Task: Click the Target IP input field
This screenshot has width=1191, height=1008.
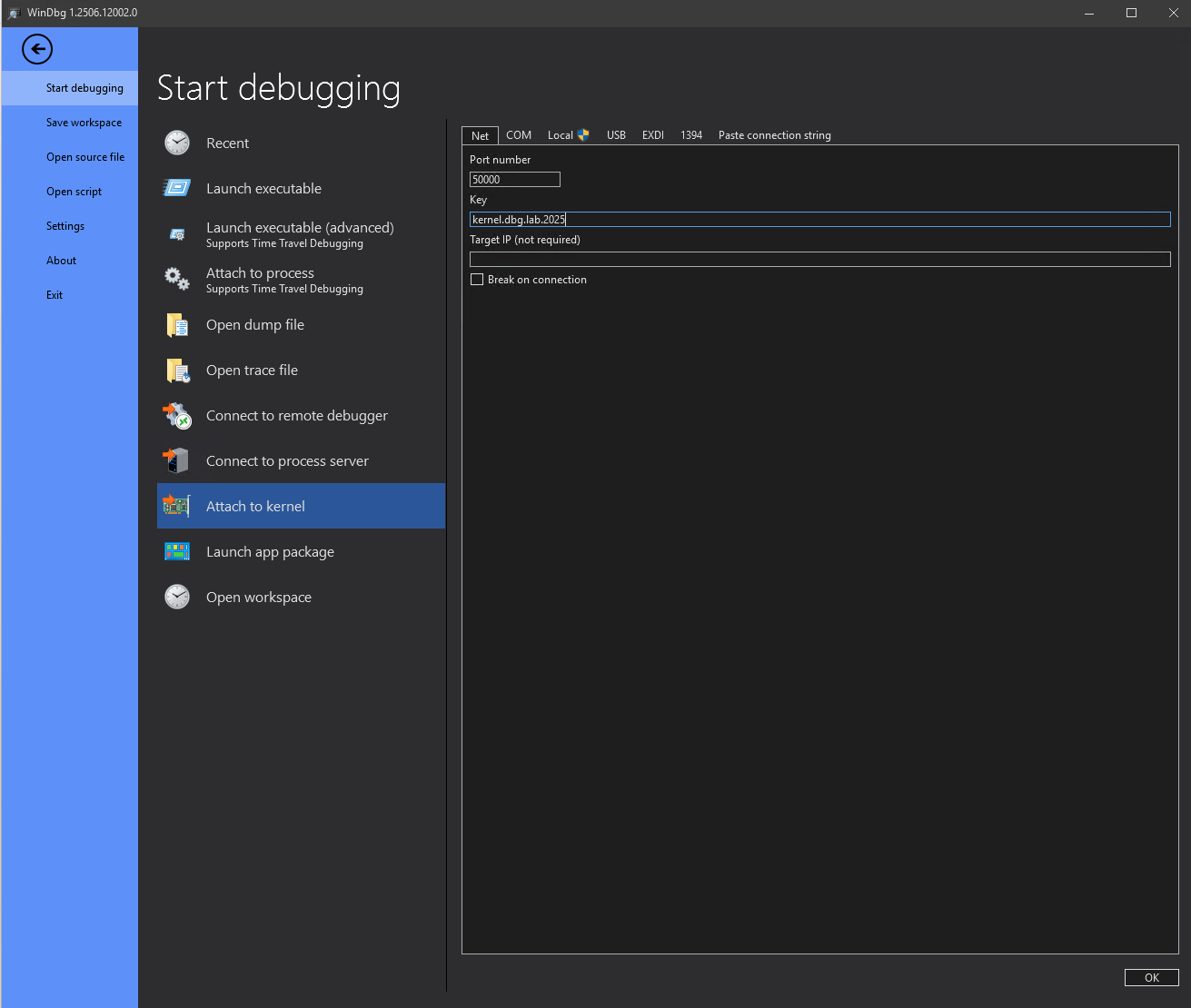Action: (x=818, y=259)
